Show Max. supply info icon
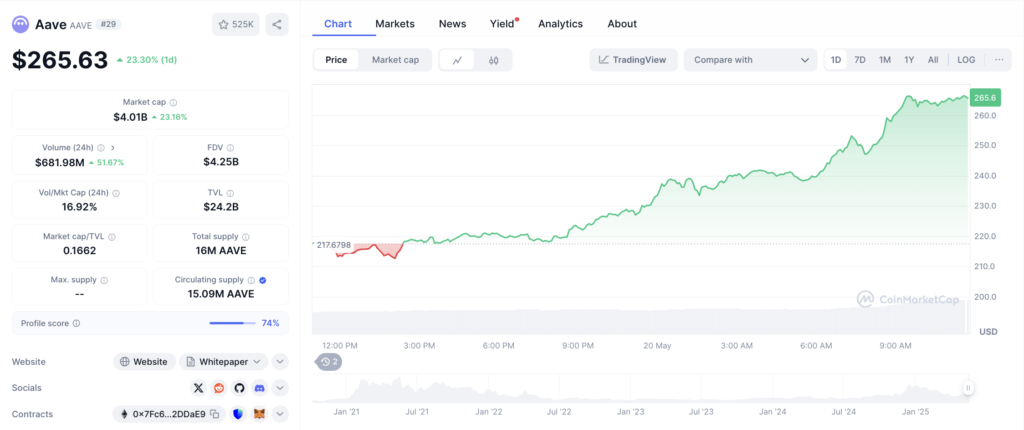The image size is (1024, 430). [104, 280]
